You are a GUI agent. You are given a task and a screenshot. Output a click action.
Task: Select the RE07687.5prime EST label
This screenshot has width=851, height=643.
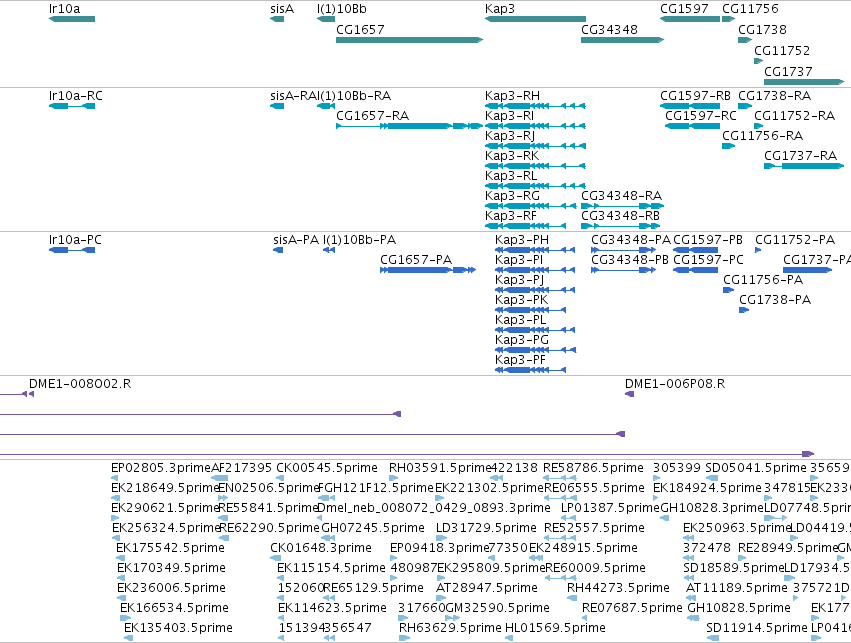point(632,608)
